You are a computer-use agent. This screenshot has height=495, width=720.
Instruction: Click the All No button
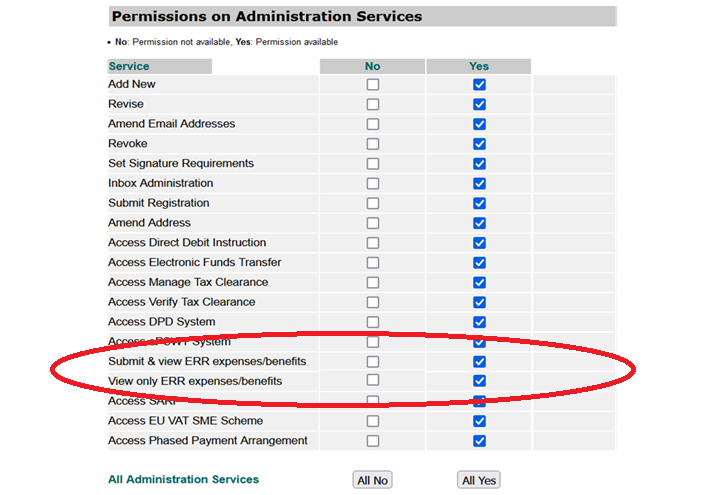click(x=372, y=480)
